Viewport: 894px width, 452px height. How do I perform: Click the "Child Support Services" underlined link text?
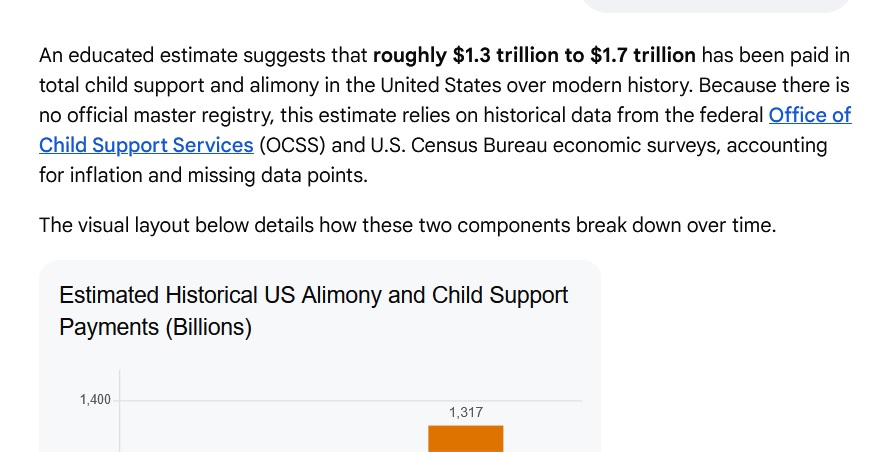coord(146,145)
